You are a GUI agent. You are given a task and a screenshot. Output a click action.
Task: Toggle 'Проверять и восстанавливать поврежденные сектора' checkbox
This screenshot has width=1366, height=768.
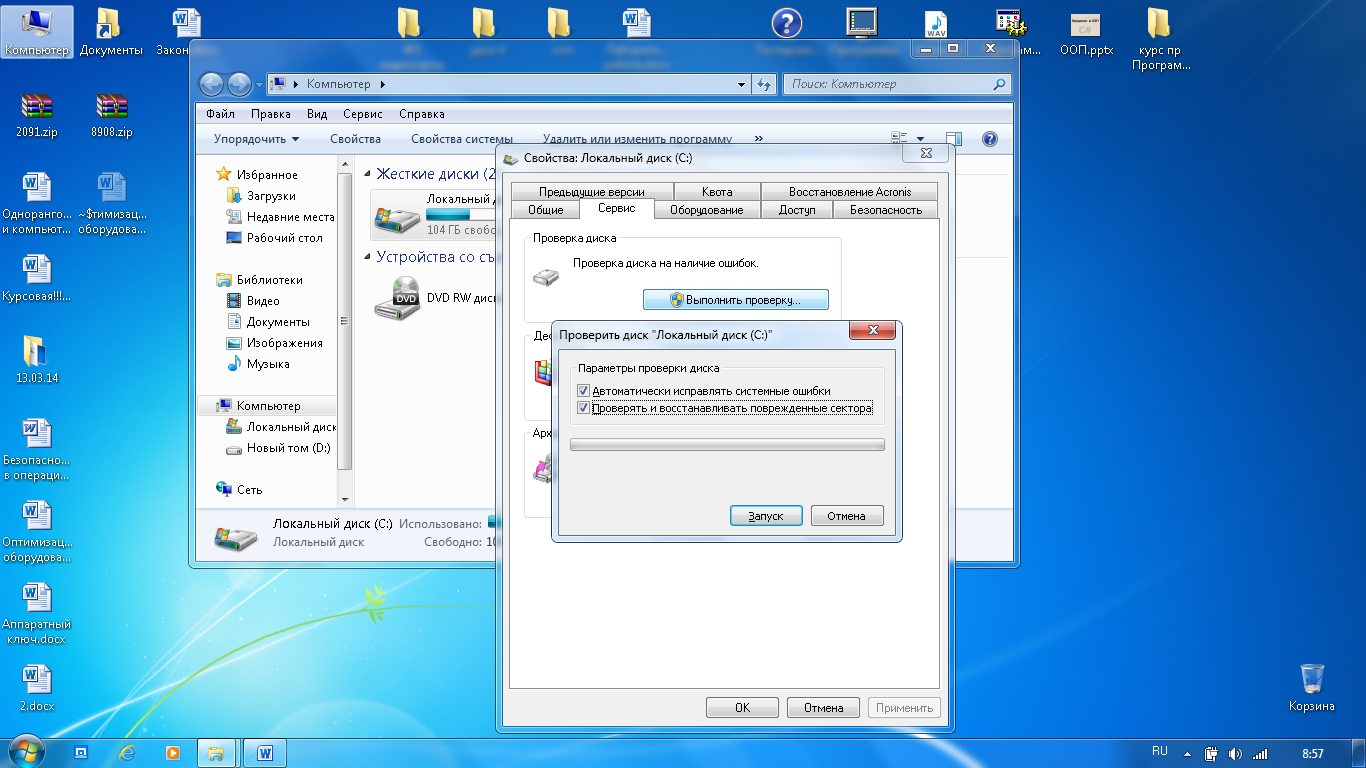[x=584, y=408]
